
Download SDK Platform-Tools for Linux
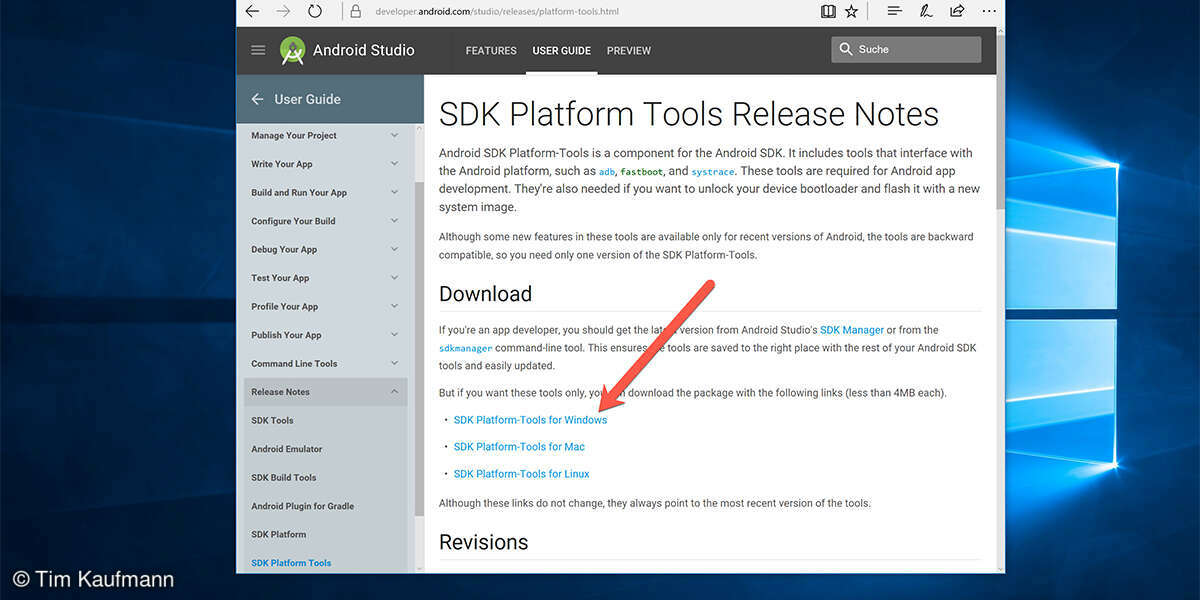522,474
